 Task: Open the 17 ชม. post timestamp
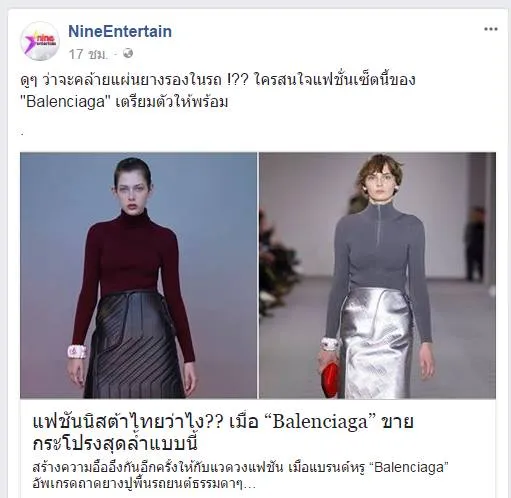88,54
